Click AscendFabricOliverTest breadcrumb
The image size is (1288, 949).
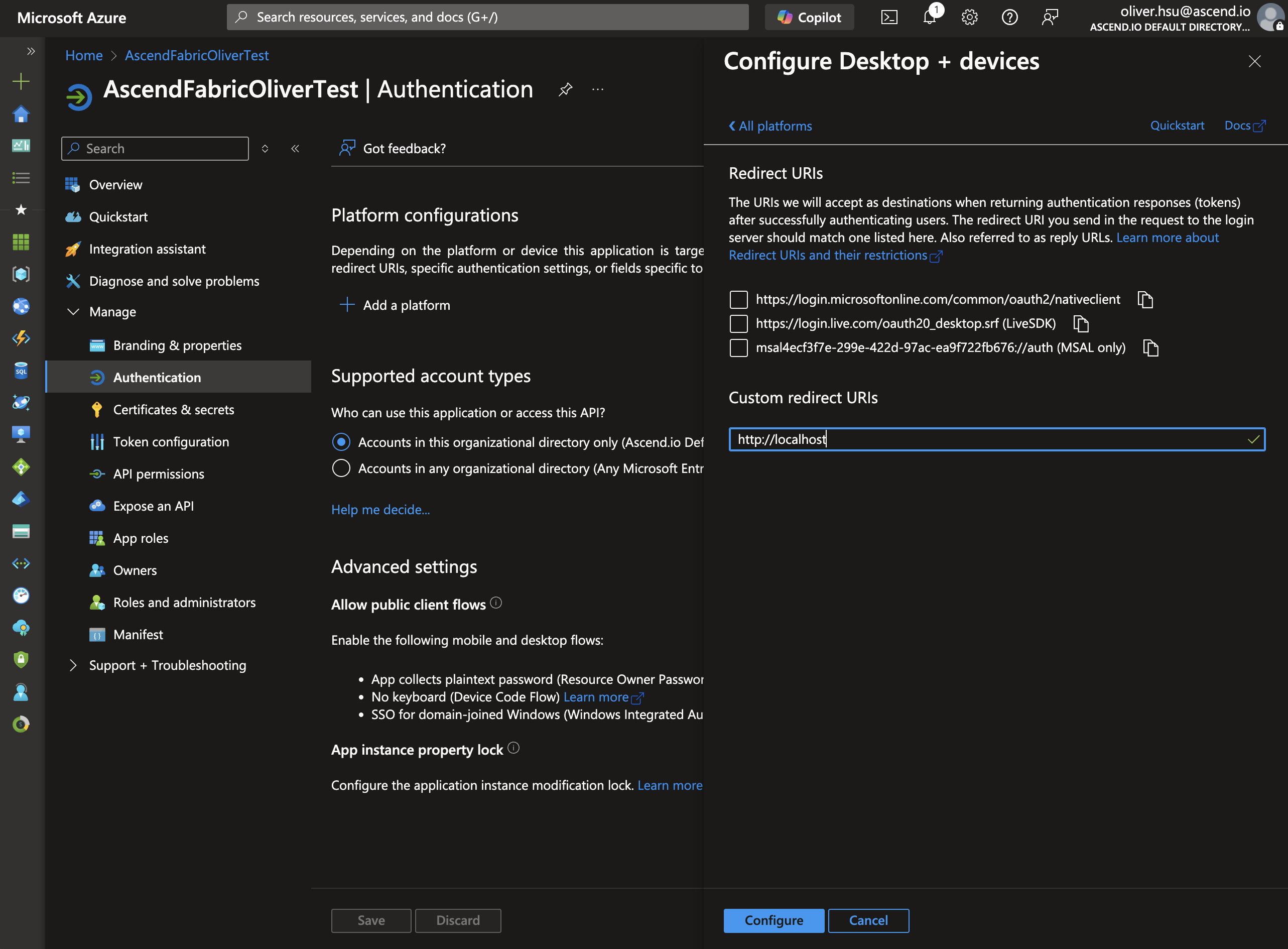pyautogui.click(x=197, y=55)
